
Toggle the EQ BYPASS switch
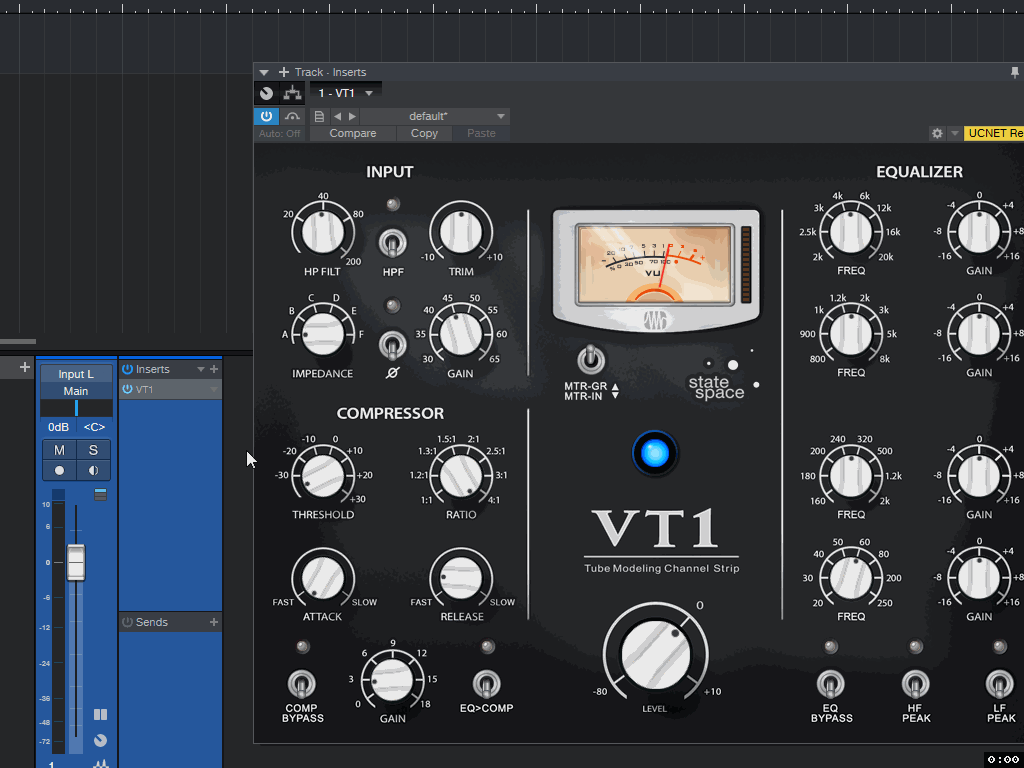click(x=831, y=684)
